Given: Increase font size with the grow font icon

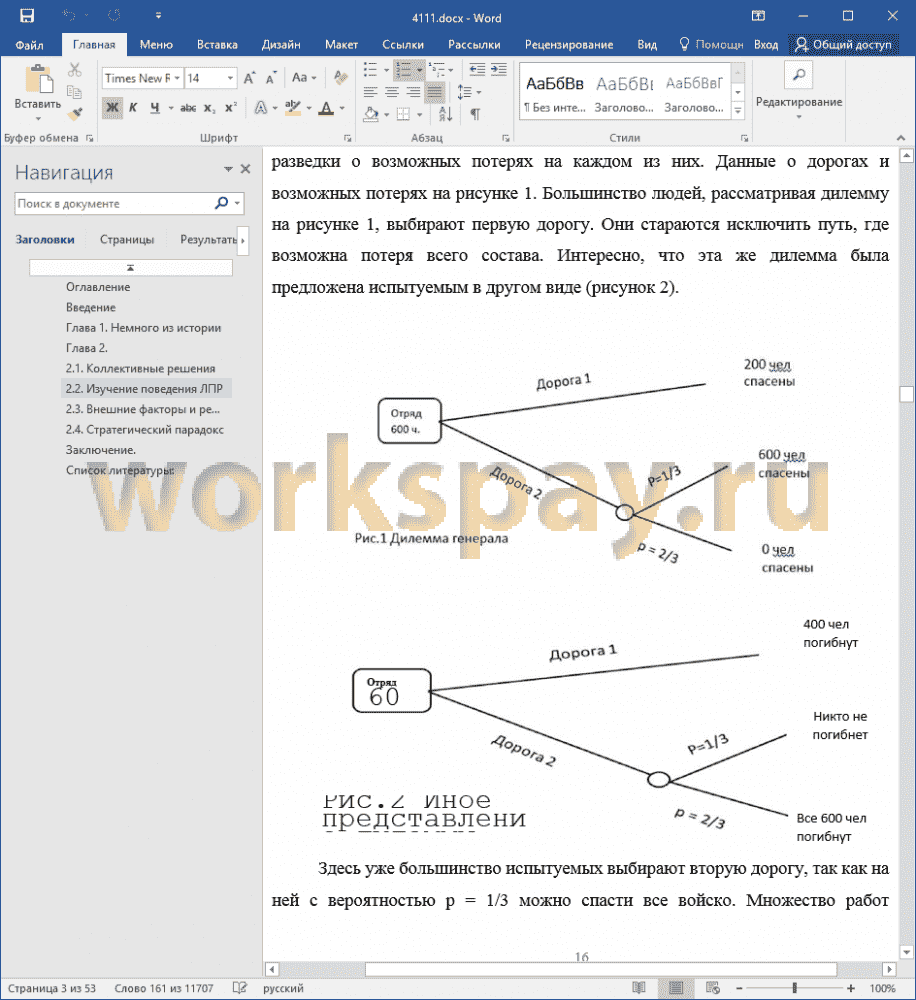Looking at the screenshot, I should (249, 78).
